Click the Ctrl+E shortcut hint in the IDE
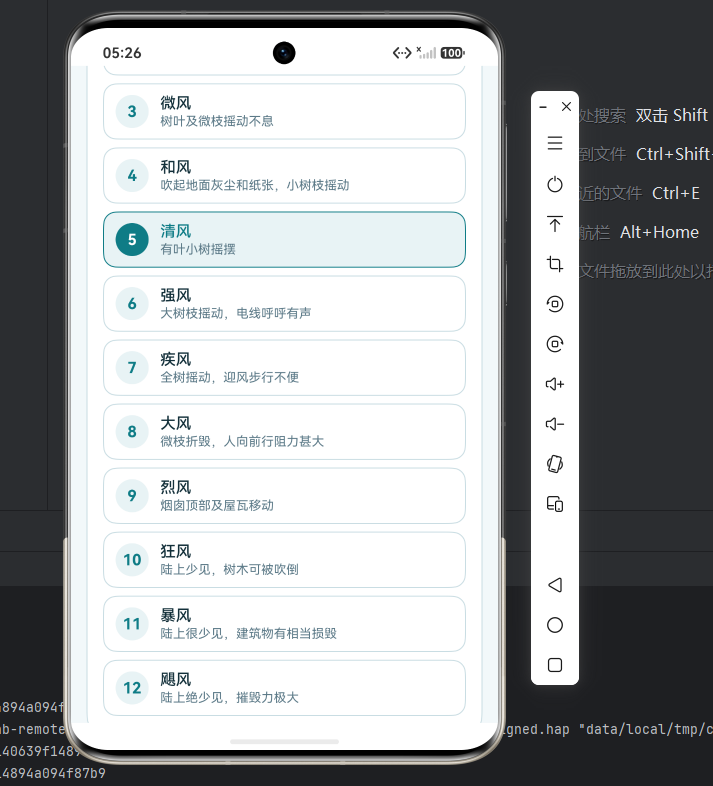 675,193
